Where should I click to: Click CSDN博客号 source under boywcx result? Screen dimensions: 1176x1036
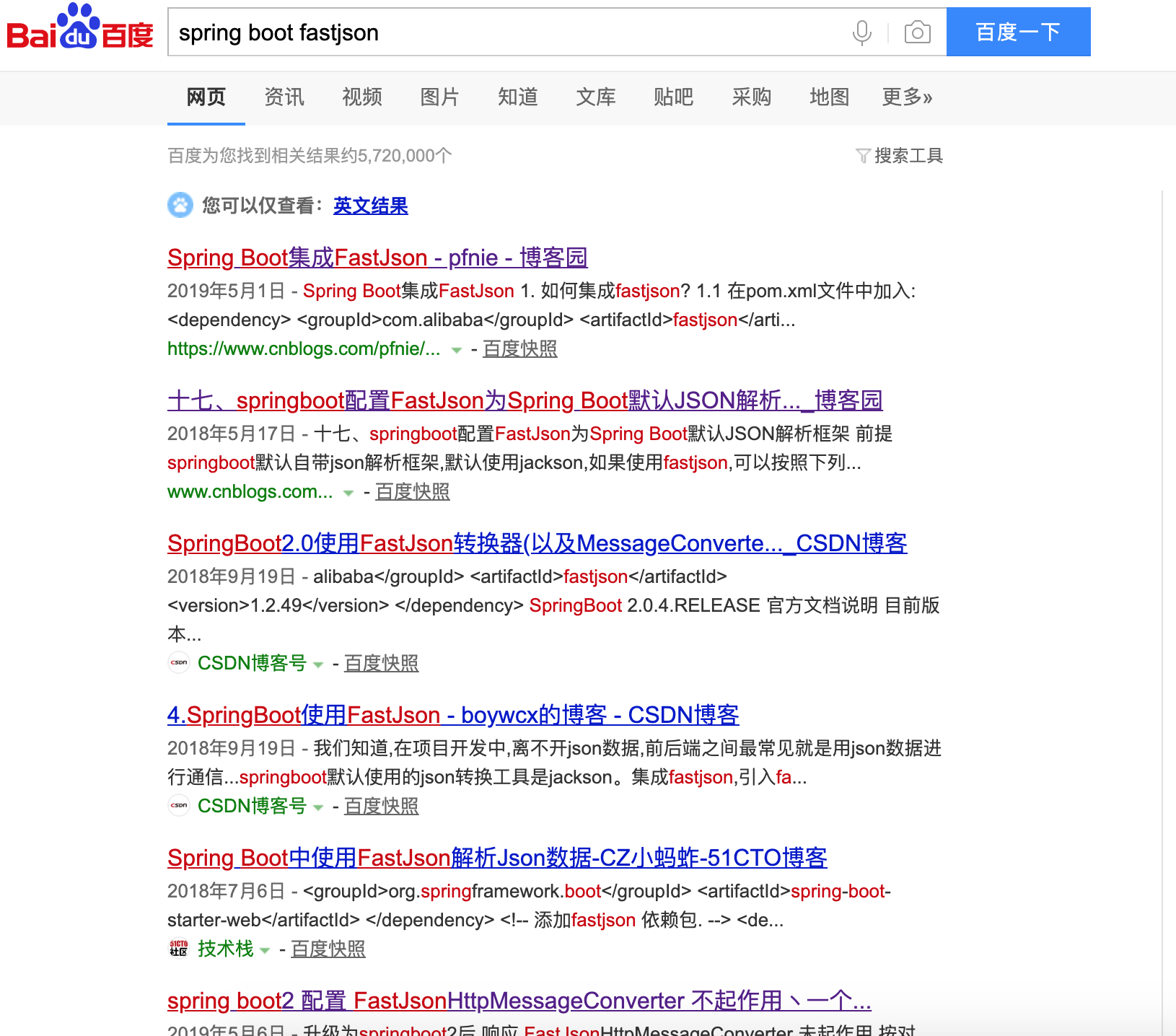point(253,806)
